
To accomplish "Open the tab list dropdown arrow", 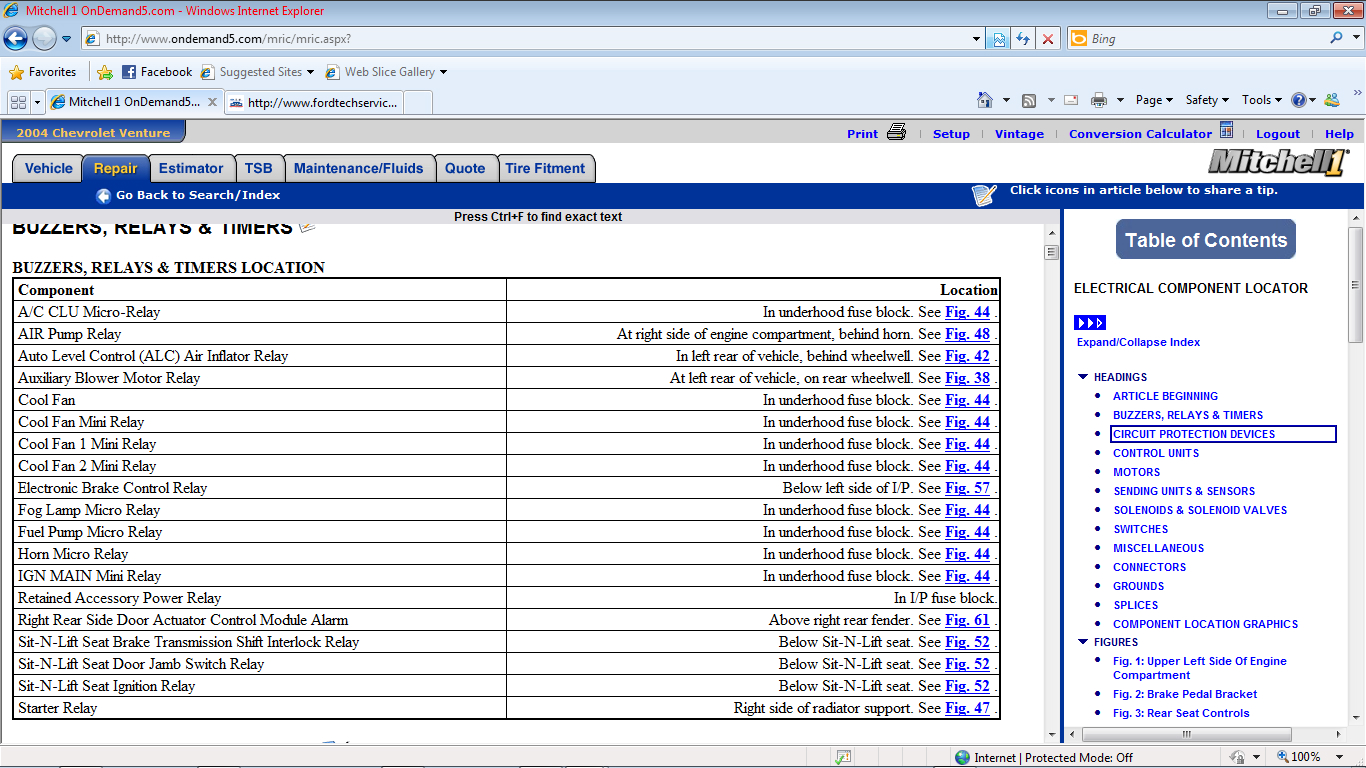I will click(x=38, y=102).
